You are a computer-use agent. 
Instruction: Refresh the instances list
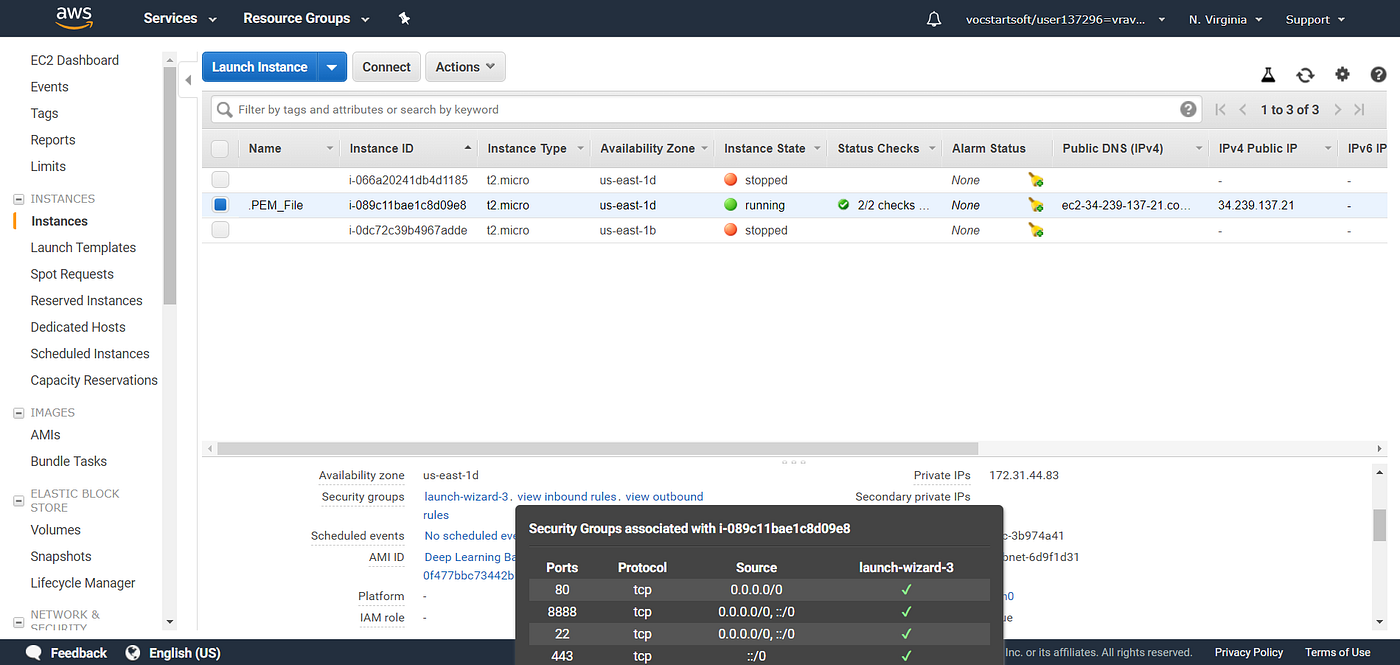1305,74
